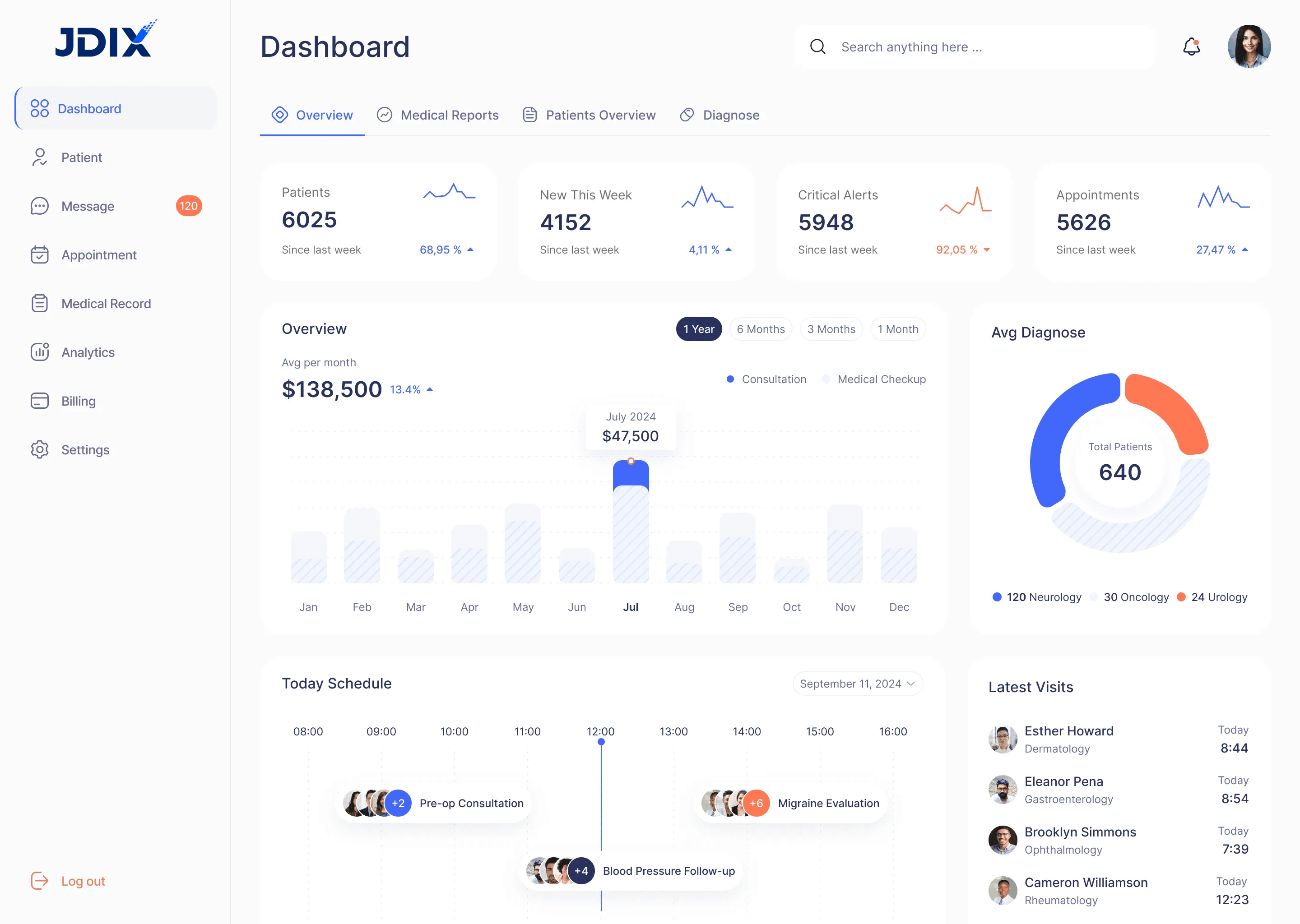Viewport: 1300px width, 924px height.
Task: Collapse the 92,05 % trend indicator
Action: coord(962,250)
